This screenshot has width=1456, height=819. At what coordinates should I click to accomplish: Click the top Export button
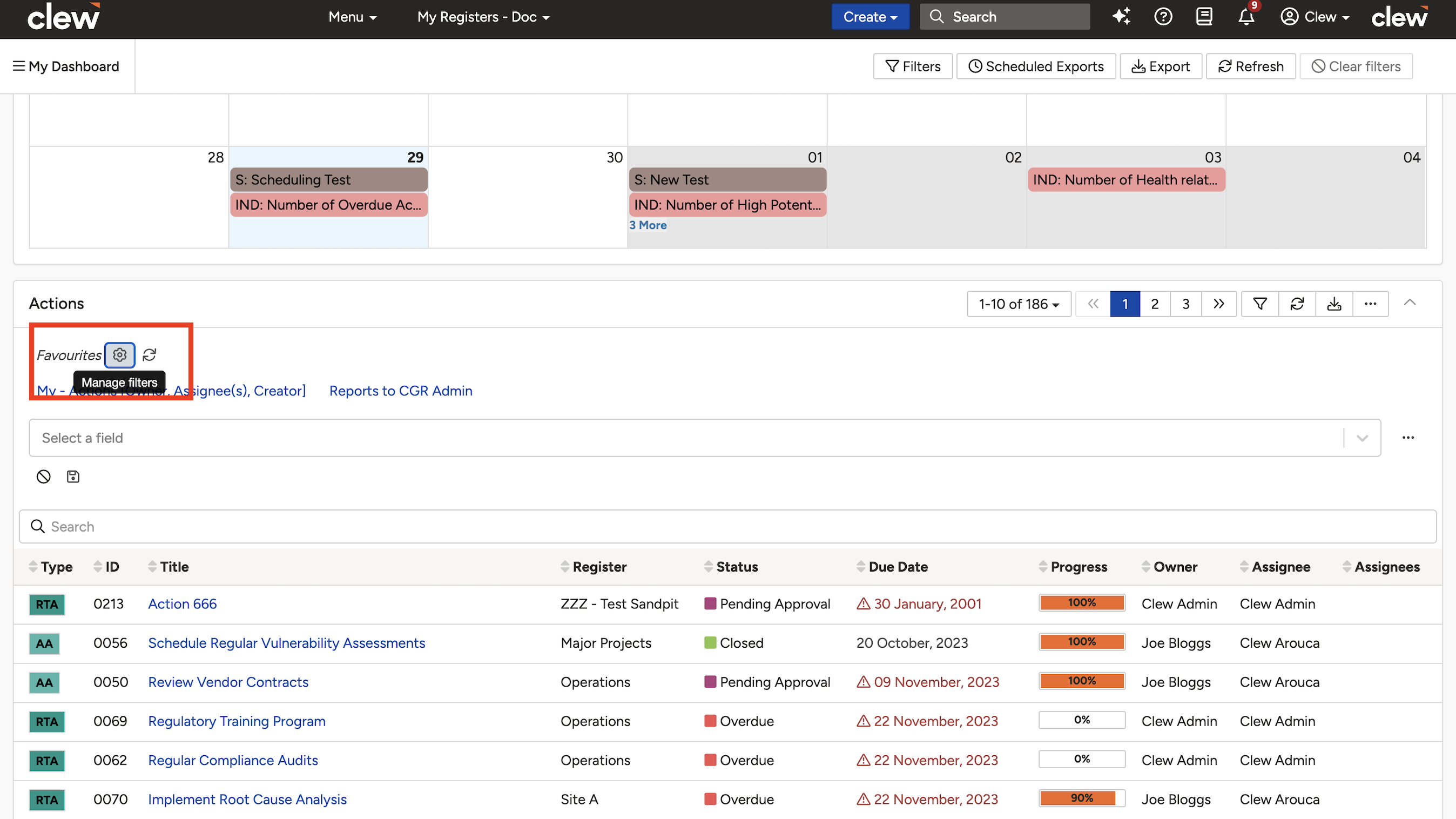[x=1161, y=66]
